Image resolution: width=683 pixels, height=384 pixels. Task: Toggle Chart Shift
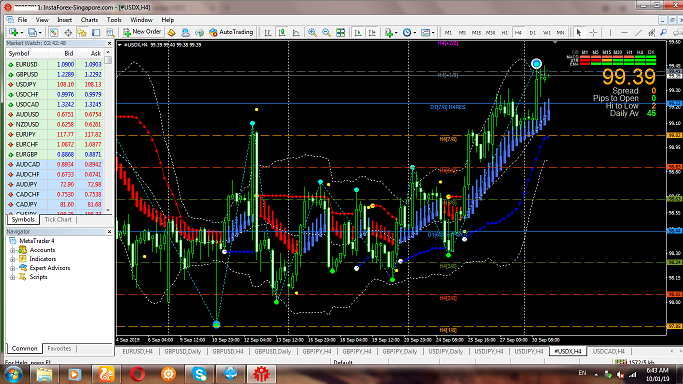tap(372, 33)
